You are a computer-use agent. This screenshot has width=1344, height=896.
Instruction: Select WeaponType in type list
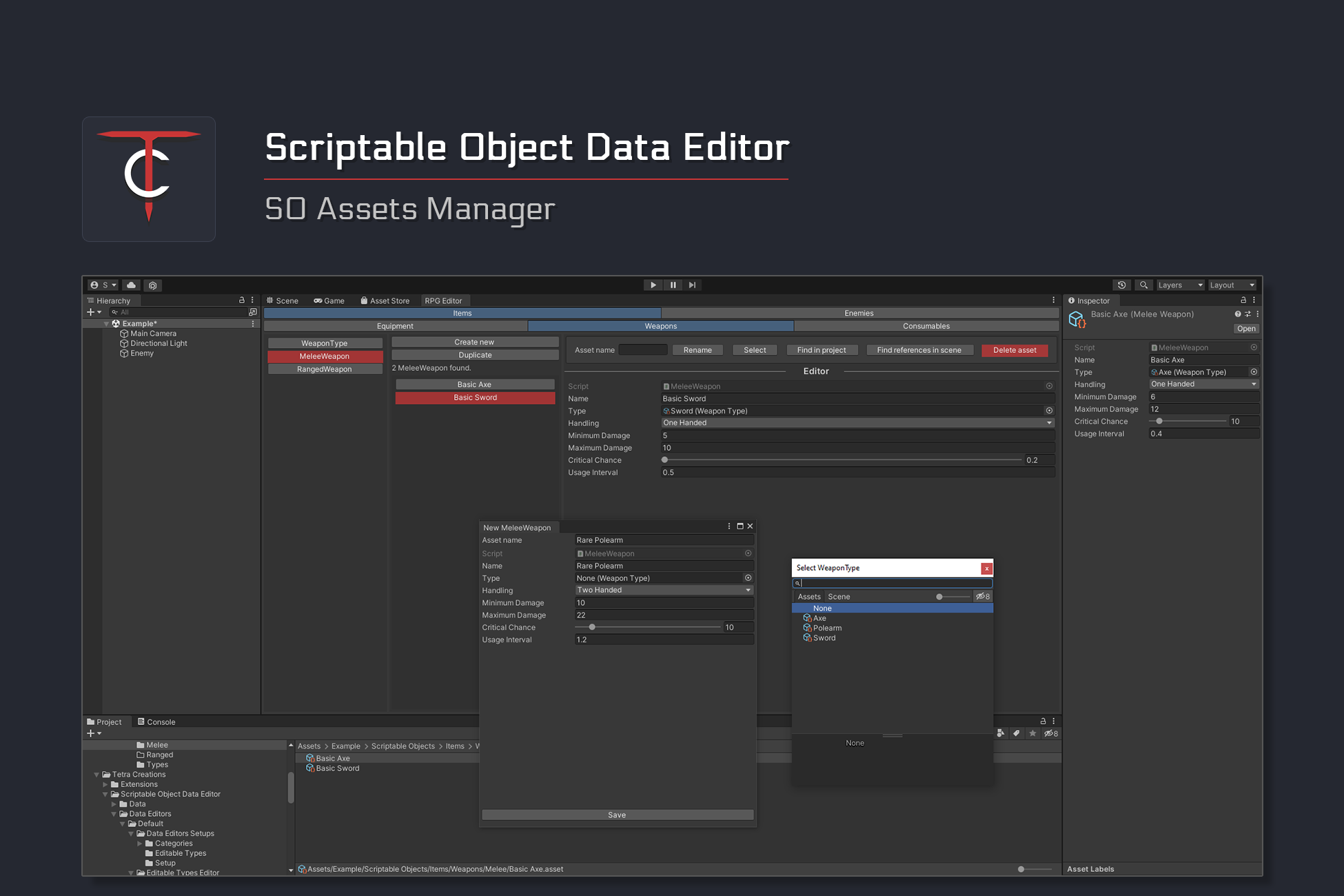click(325, 343)
